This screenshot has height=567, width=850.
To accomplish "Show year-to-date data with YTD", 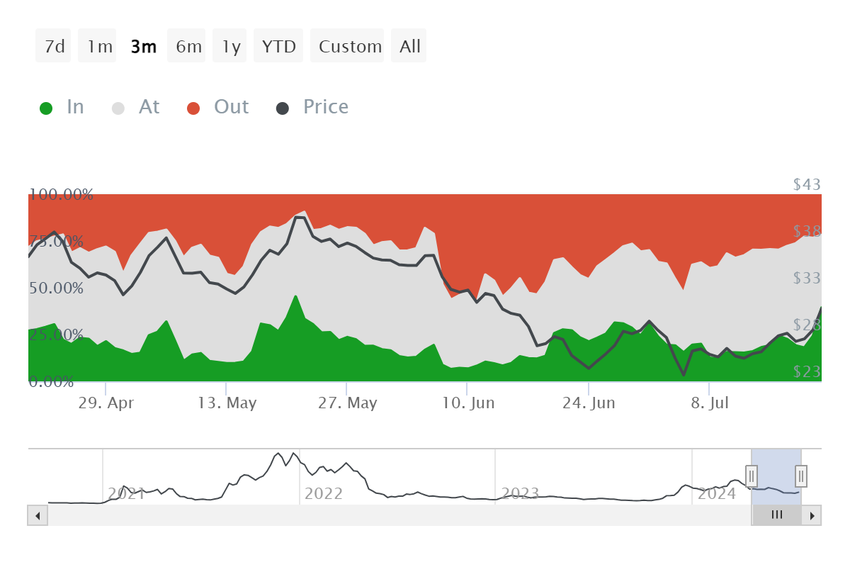I will pos(279,46).
